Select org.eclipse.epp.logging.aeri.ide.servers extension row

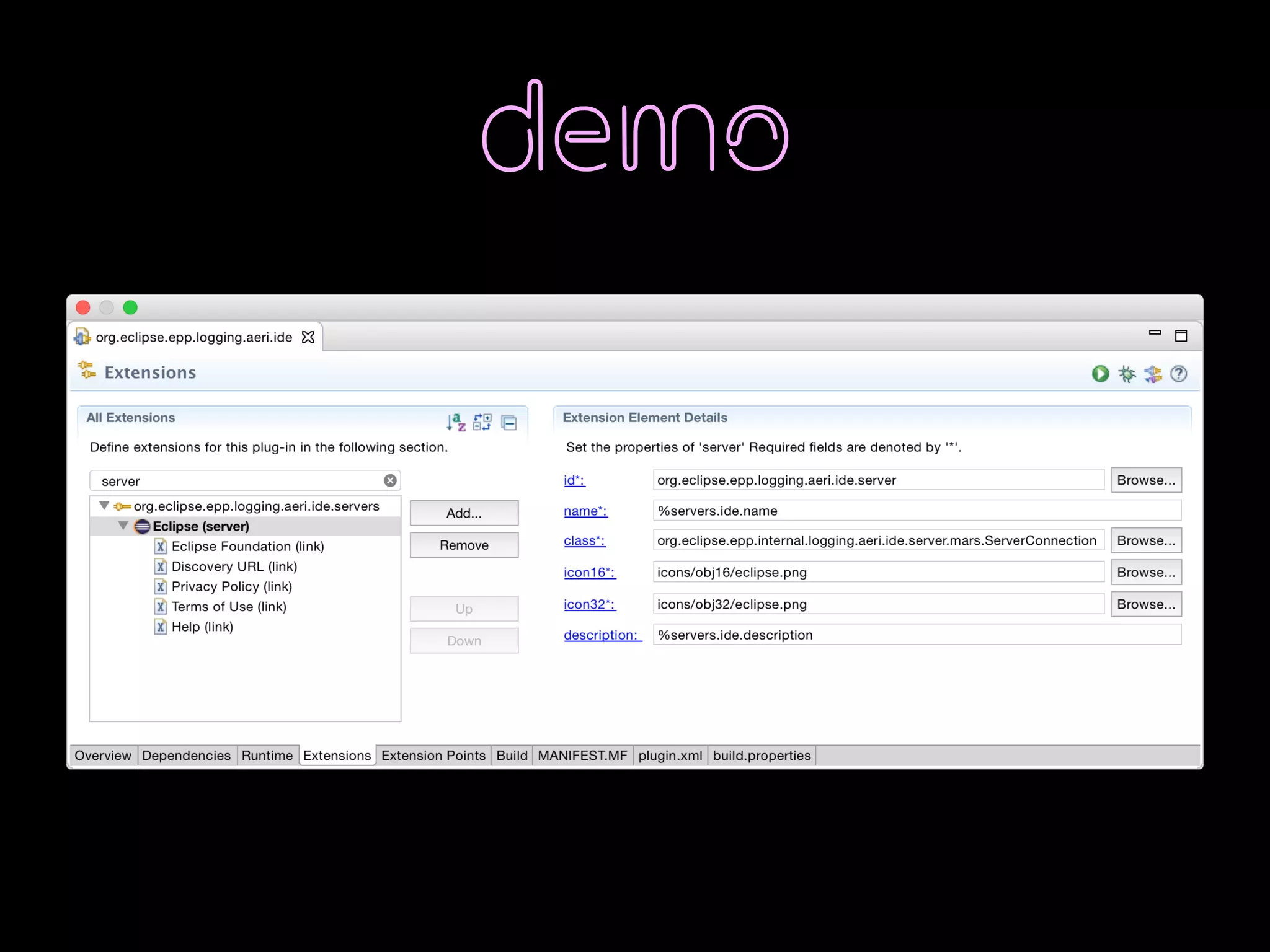click(x=246, y=506)
